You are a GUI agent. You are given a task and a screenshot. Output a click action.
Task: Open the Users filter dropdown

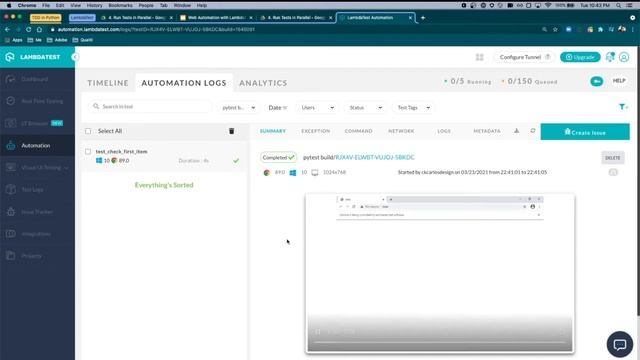pyautogui.click(x=317, y=108)
